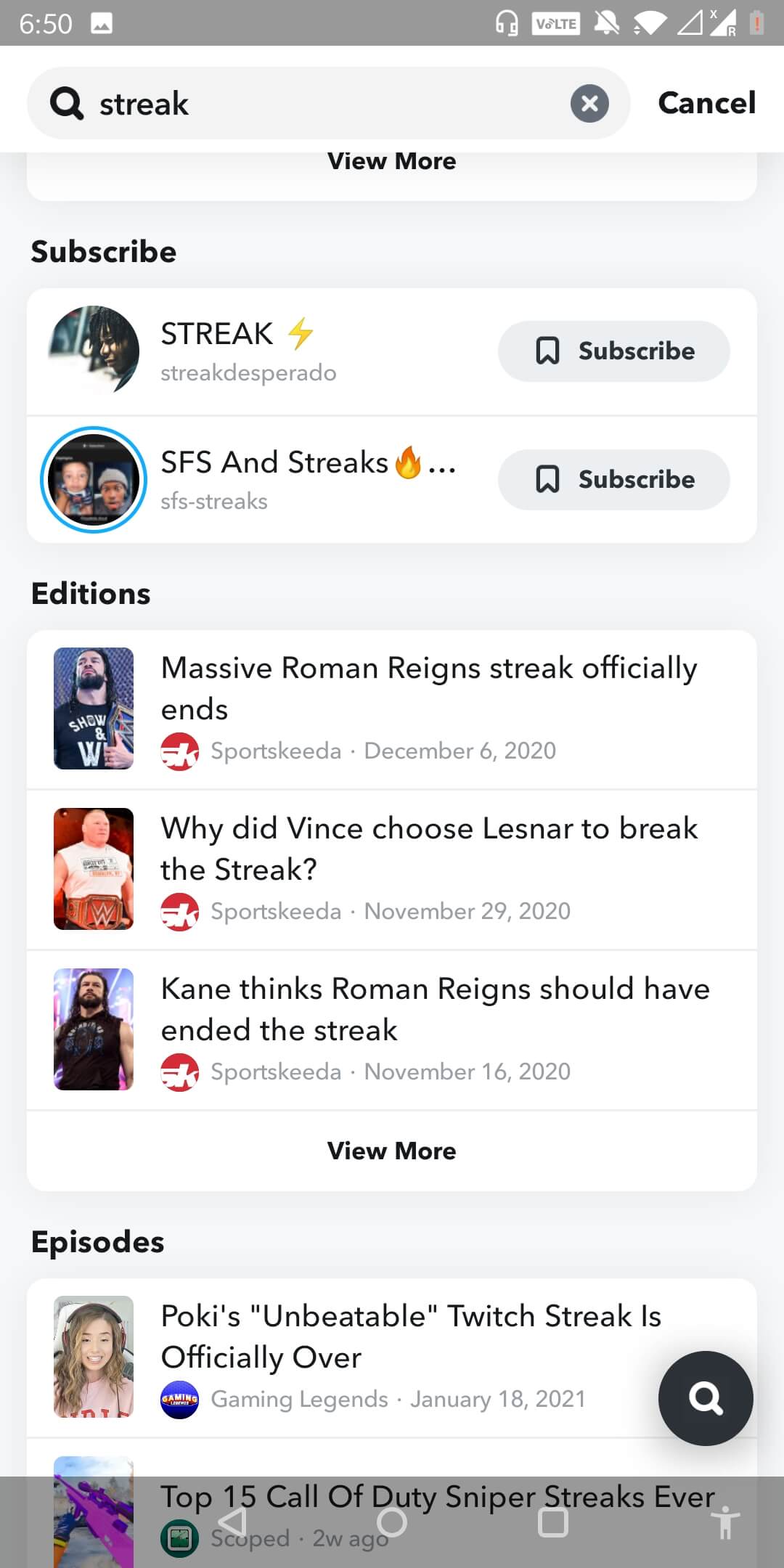
Task: Cancel the search
Action: 706,103
